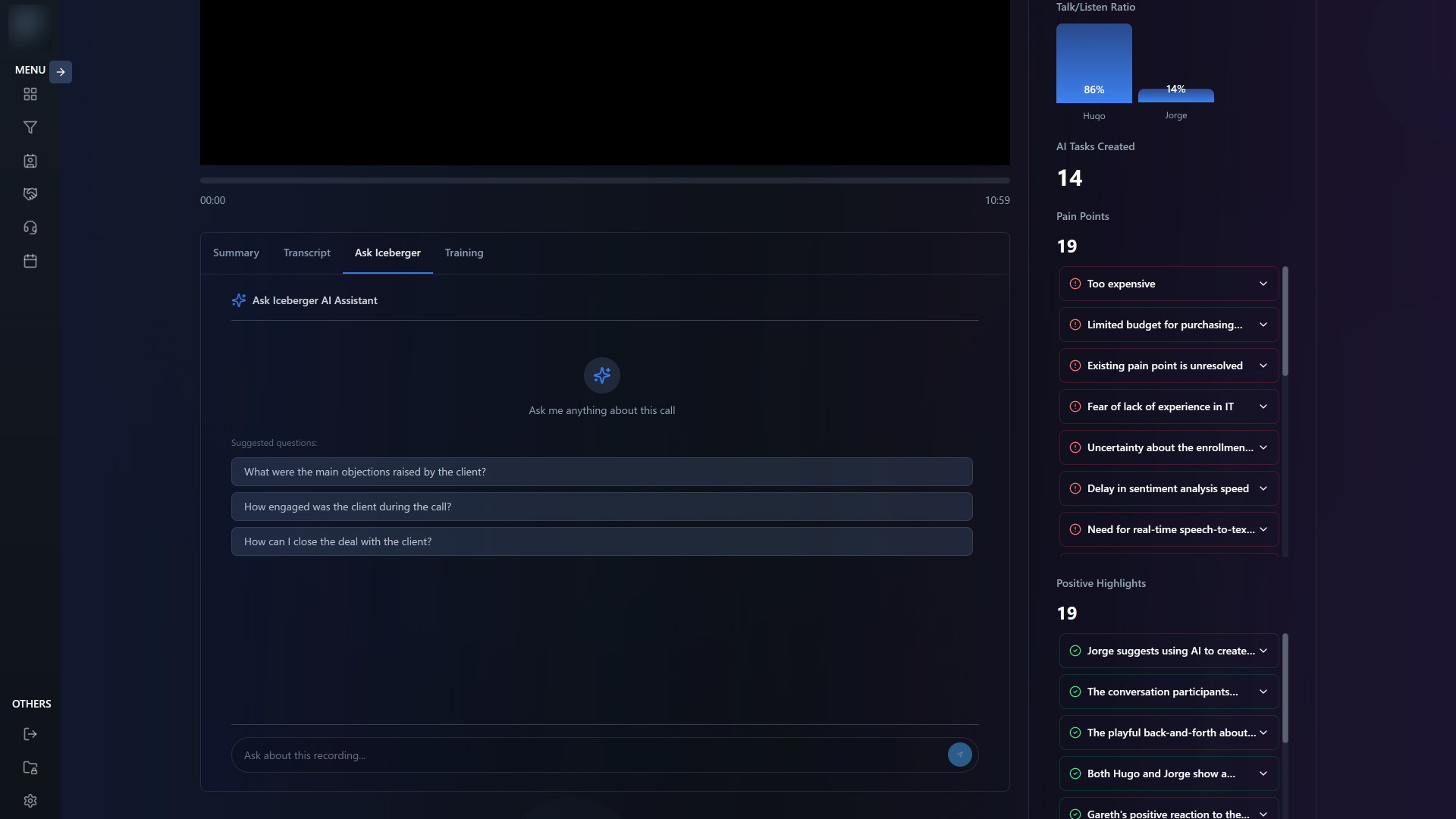Expand Uncertainty about the enrollment chevron

[x=1263, y=447]
